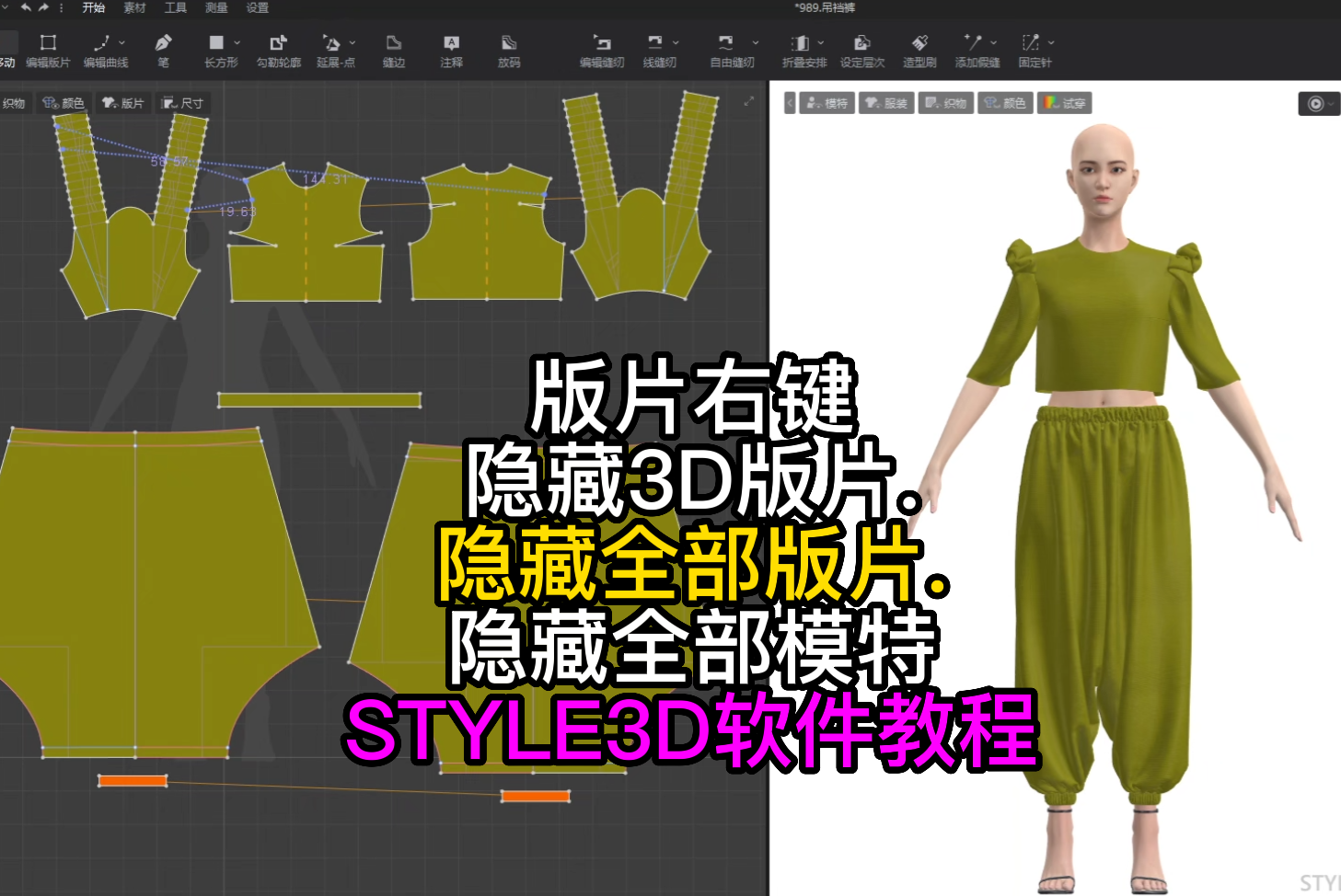Select the 自由缝纫 free sewing tool
Viewport: 1341px width, 896px height.
(x=731, y=51)
